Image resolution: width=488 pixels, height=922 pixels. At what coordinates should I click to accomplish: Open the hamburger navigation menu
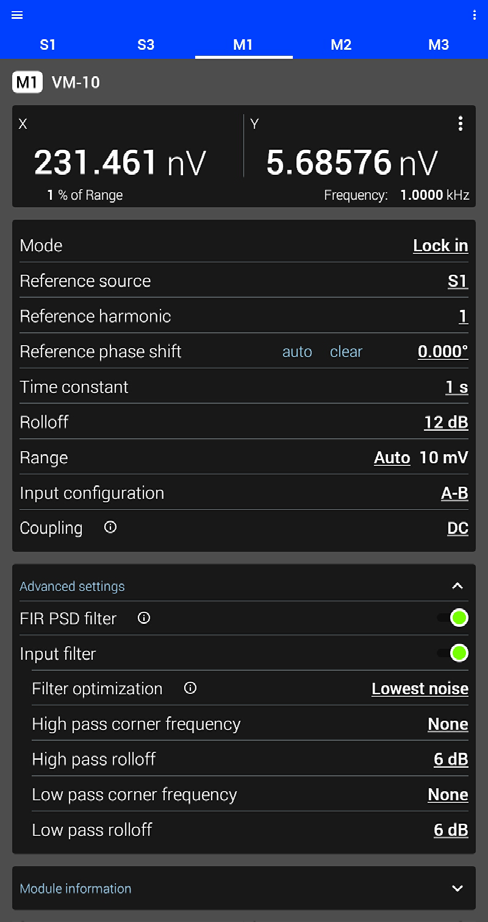17,16
